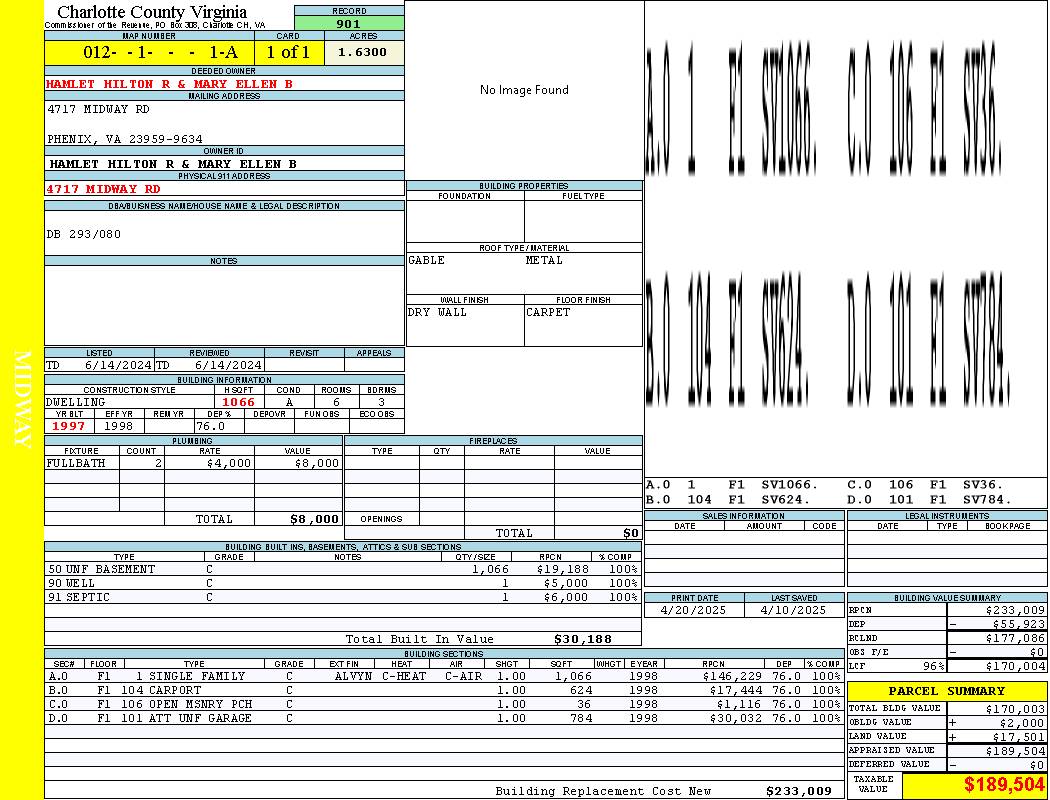This screenshot has height=800, width=1050.
Task: Click ALVYN exterior finish value
Action: pos(353,677)
